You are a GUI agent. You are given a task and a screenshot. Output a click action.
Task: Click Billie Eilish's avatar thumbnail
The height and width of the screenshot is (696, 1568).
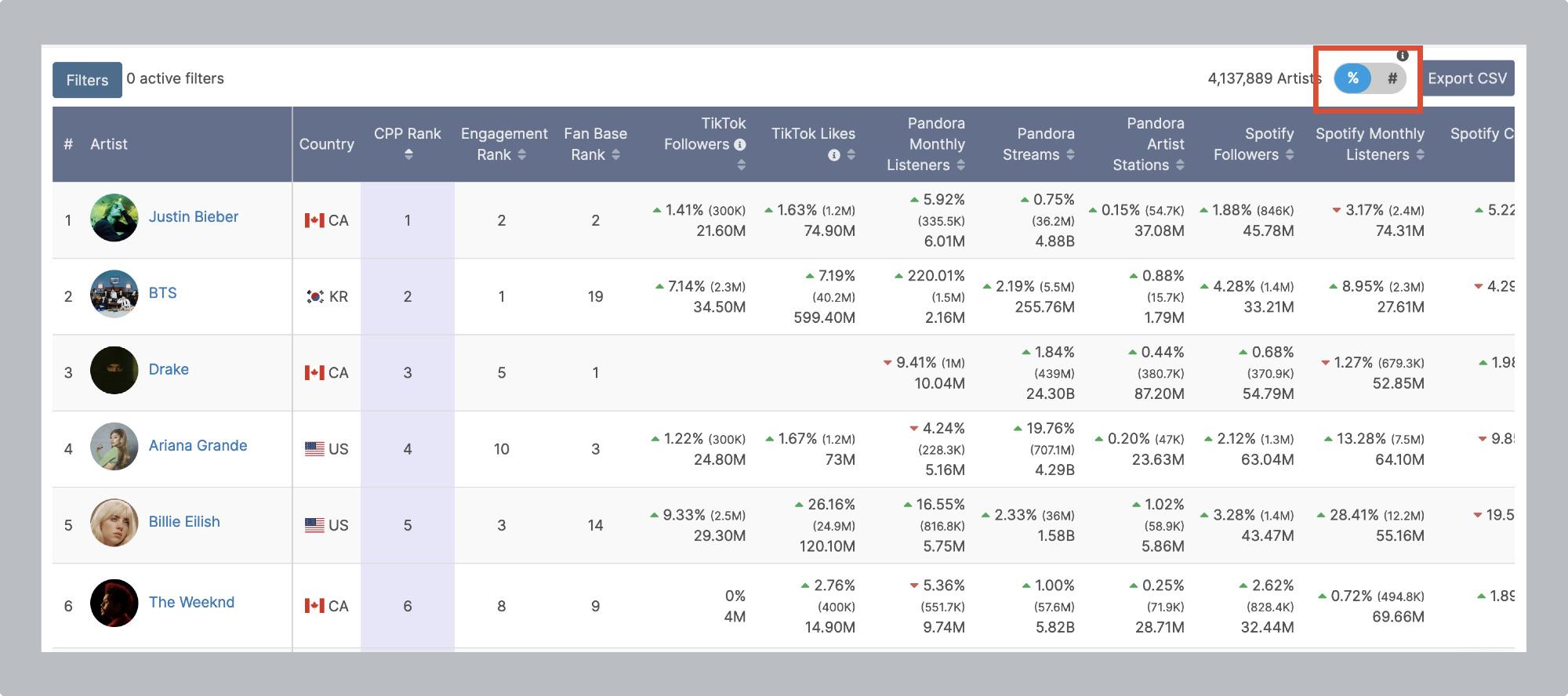coord(114,522)
